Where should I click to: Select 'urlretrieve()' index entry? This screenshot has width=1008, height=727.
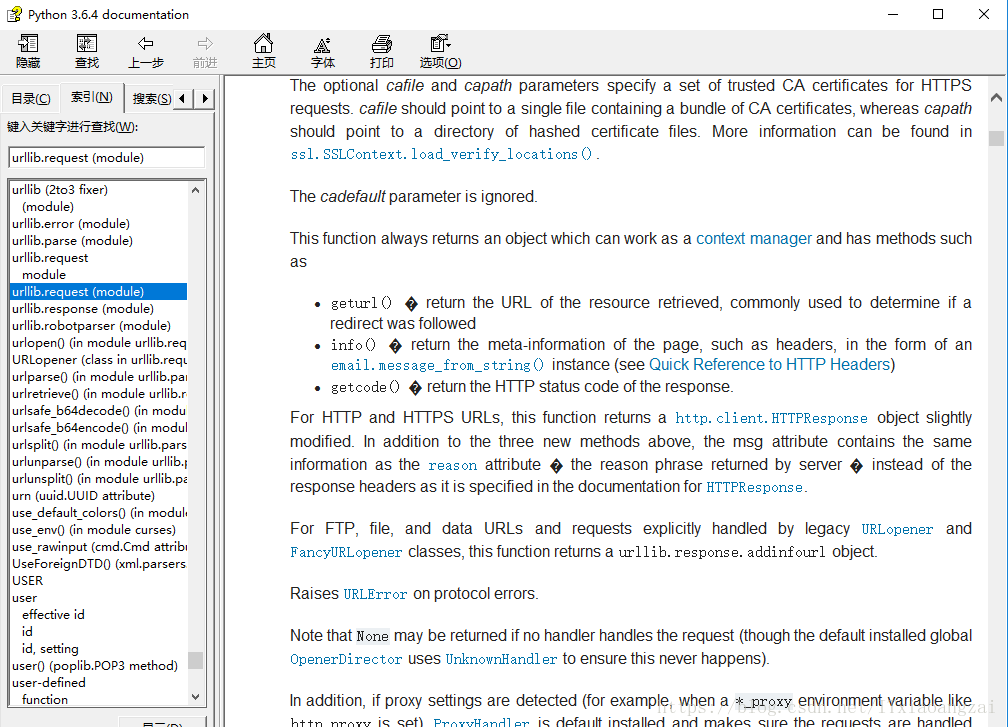(x=99, y=394)
